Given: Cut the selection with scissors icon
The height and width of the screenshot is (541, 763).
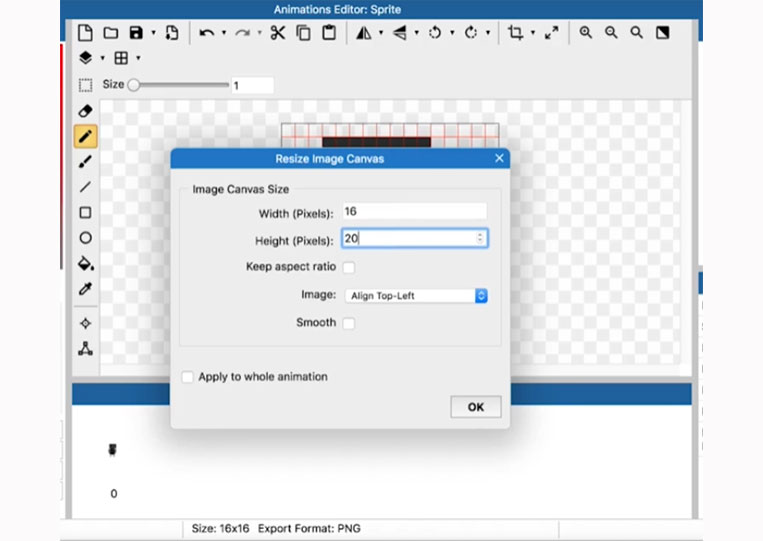Looking at the screenshot, I should 278,33.
